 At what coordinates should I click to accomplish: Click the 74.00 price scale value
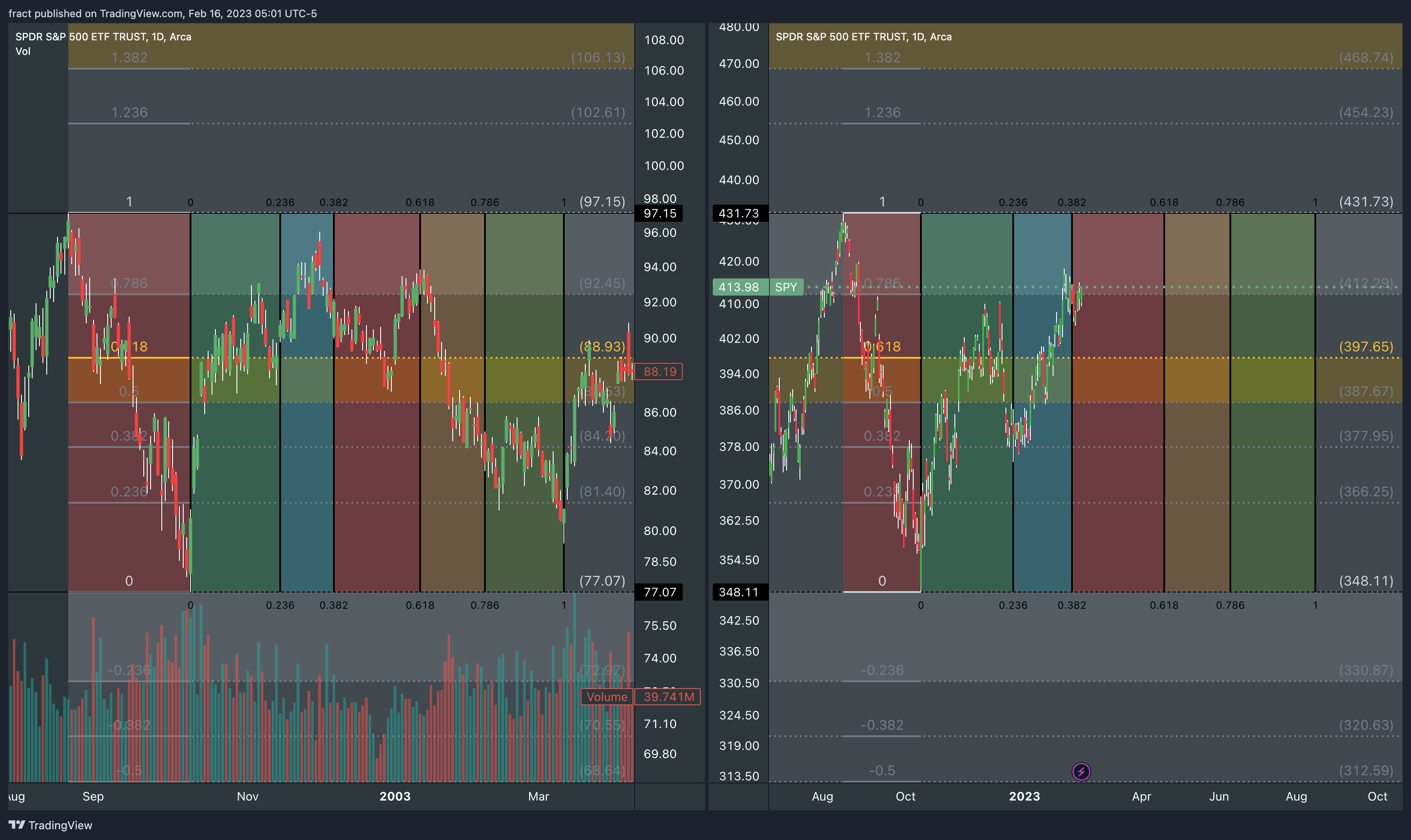click(660, 658)
